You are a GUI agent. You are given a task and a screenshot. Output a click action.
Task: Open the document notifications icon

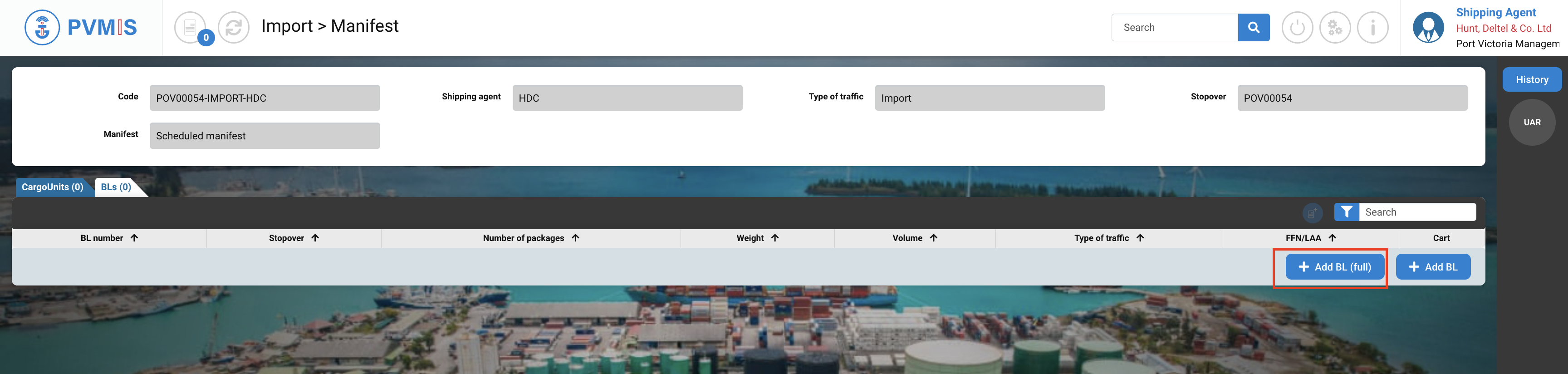click(x=191, y=27)
